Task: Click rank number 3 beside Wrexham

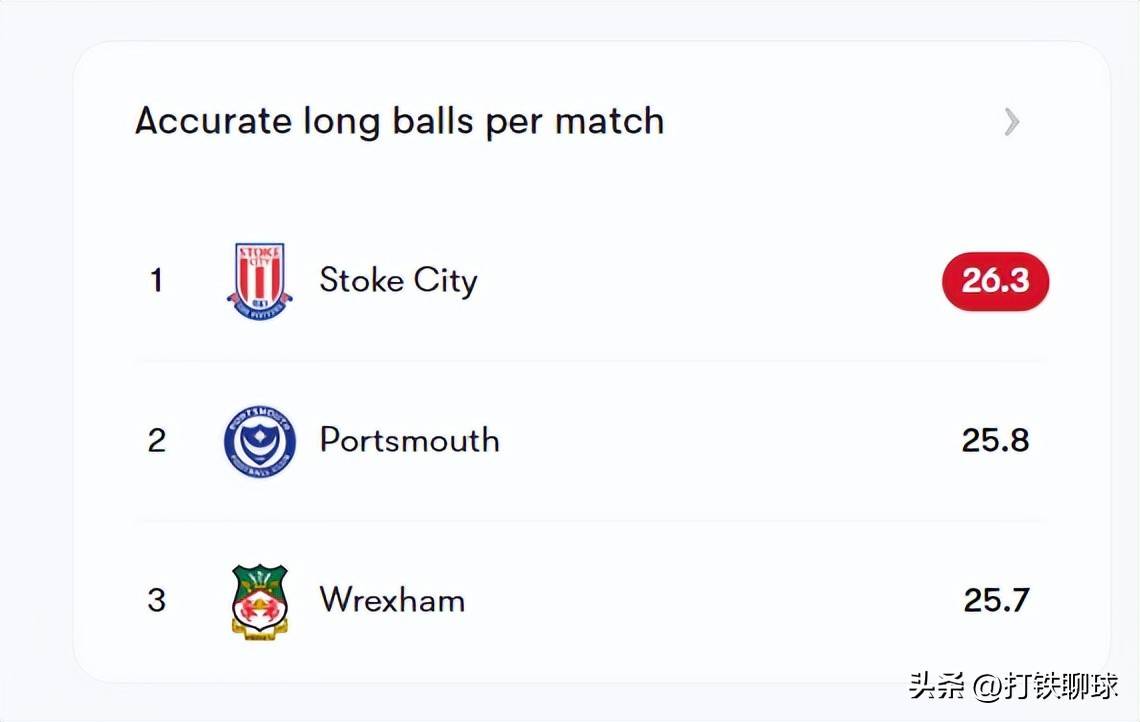Action: pos(156,601)
